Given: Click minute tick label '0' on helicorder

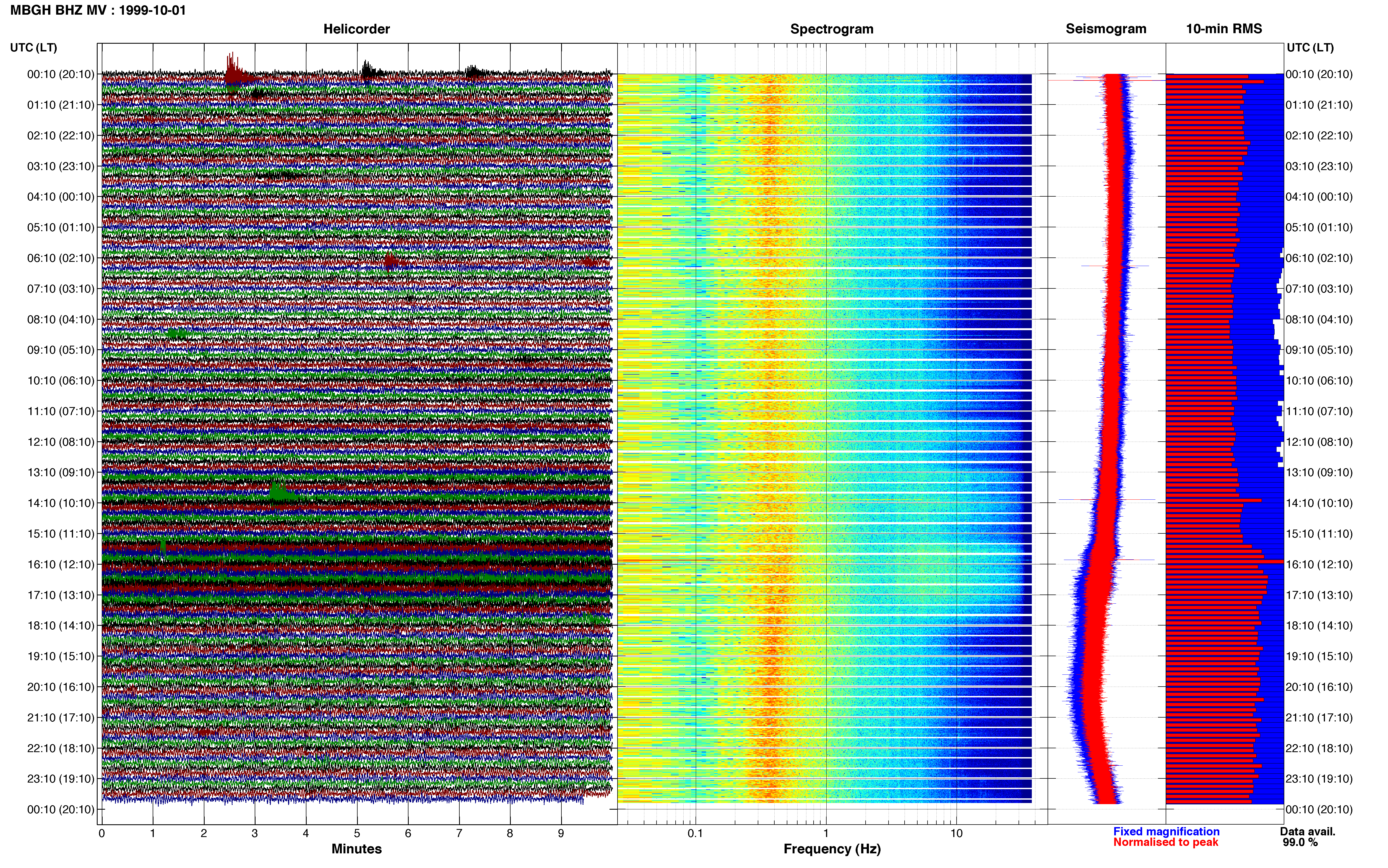Looking at the screenshot, I should click(101, 833).
